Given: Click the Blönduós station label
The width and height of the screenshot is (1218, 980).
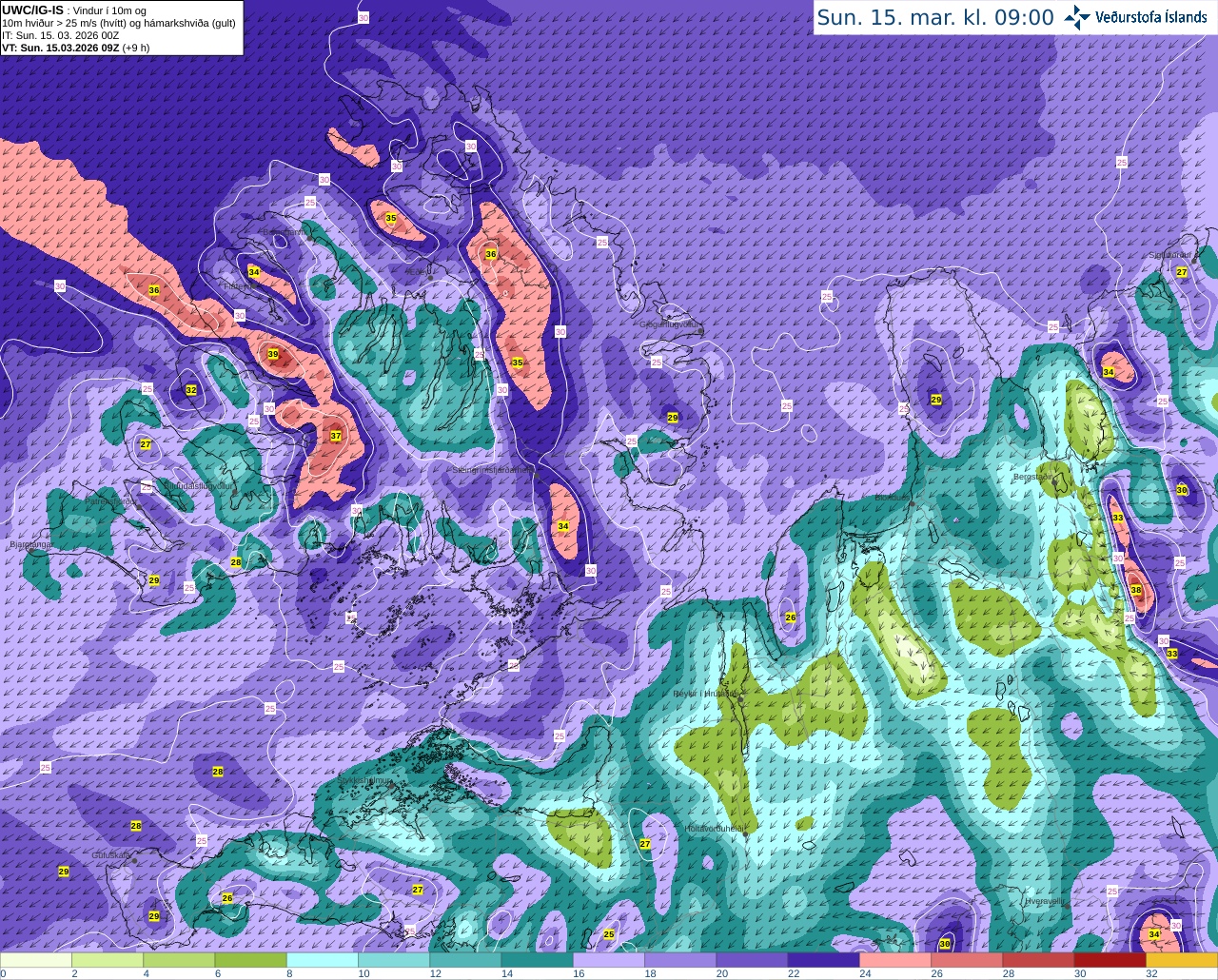Looking at the screenshot, I should point(893,497).
